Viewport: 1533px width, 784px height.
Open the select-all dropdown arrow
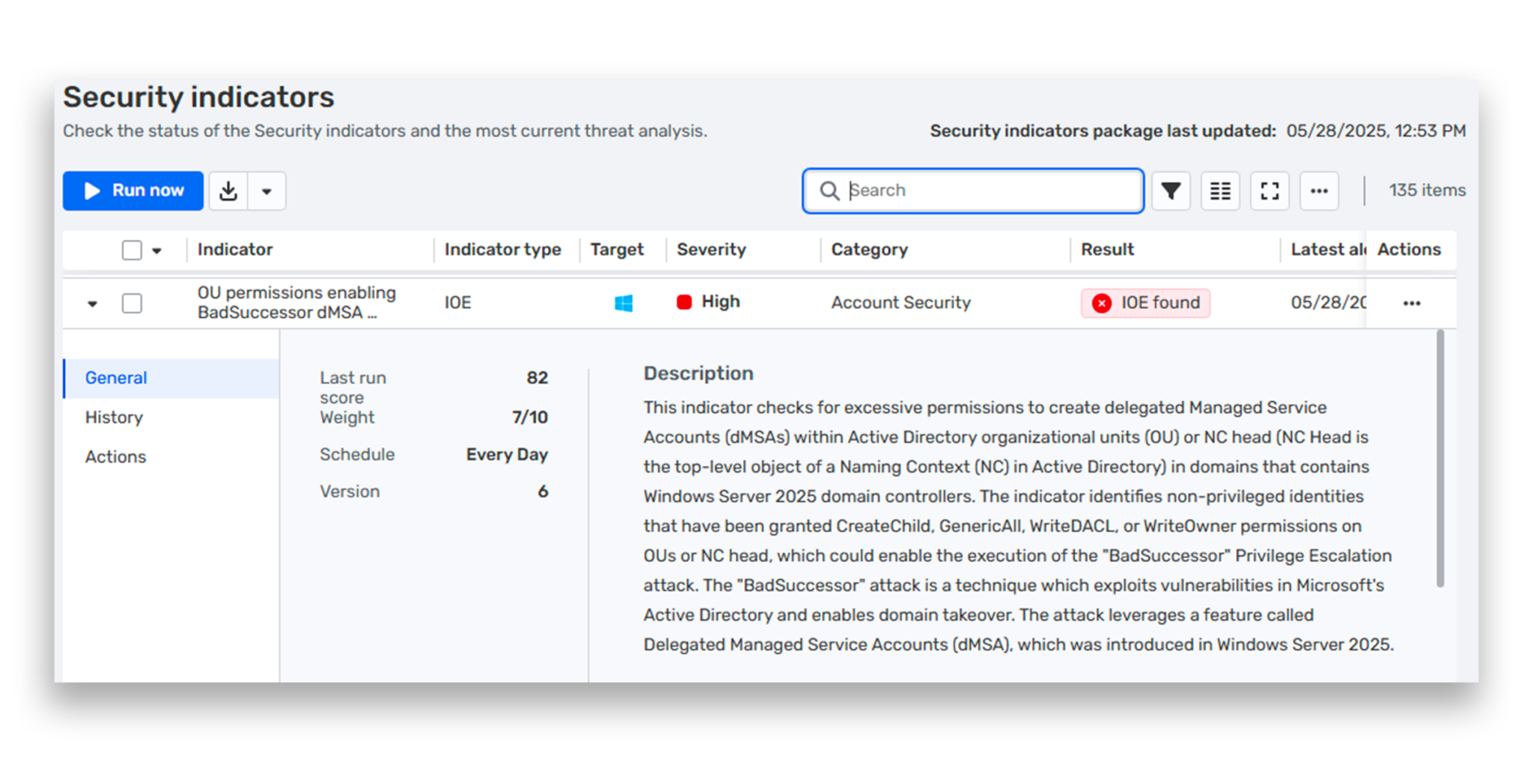(x=156, y=250)
